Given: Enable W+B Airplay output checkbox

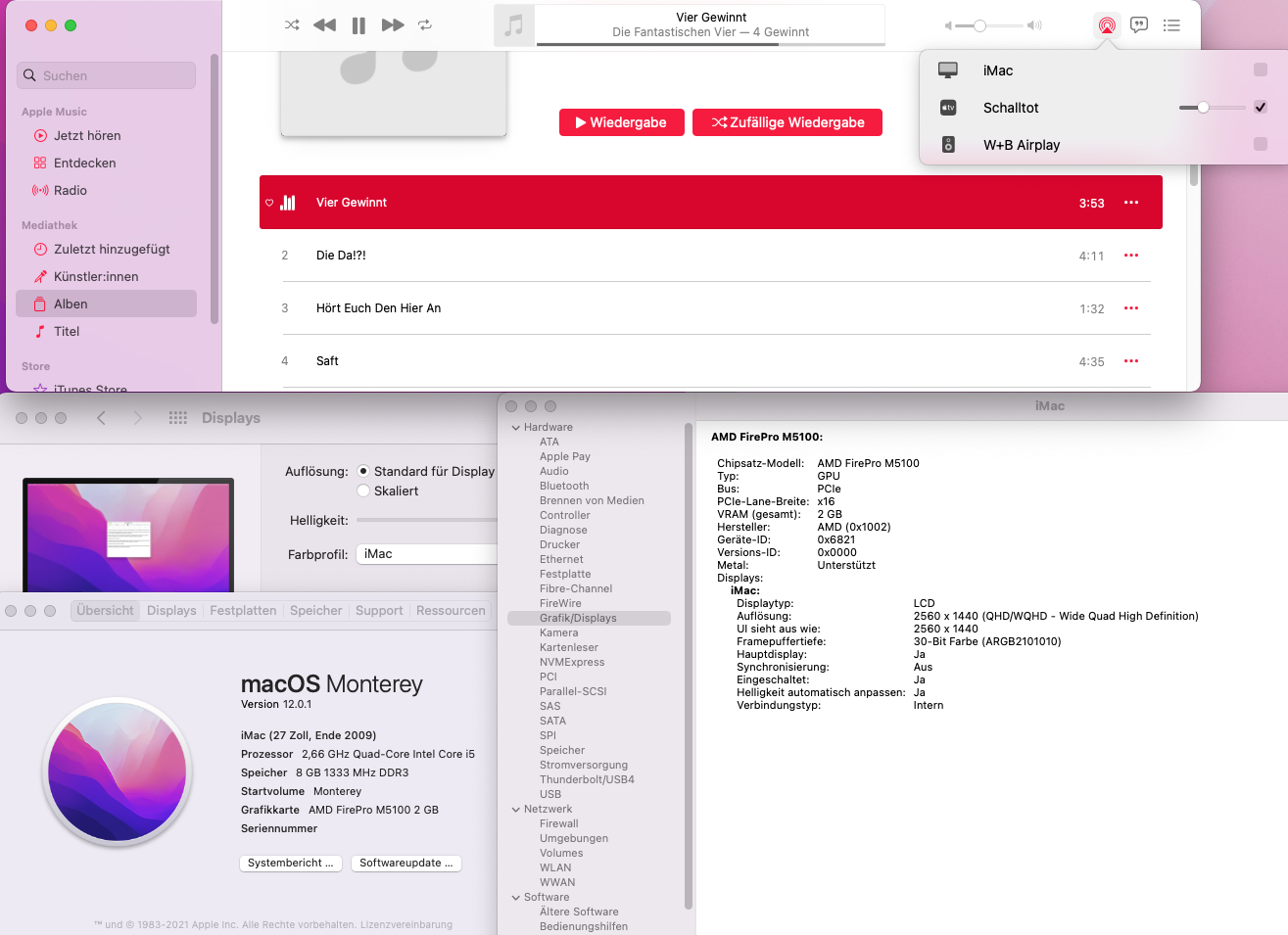Looking at the screenshot, I should click(x=1261, y=145).
